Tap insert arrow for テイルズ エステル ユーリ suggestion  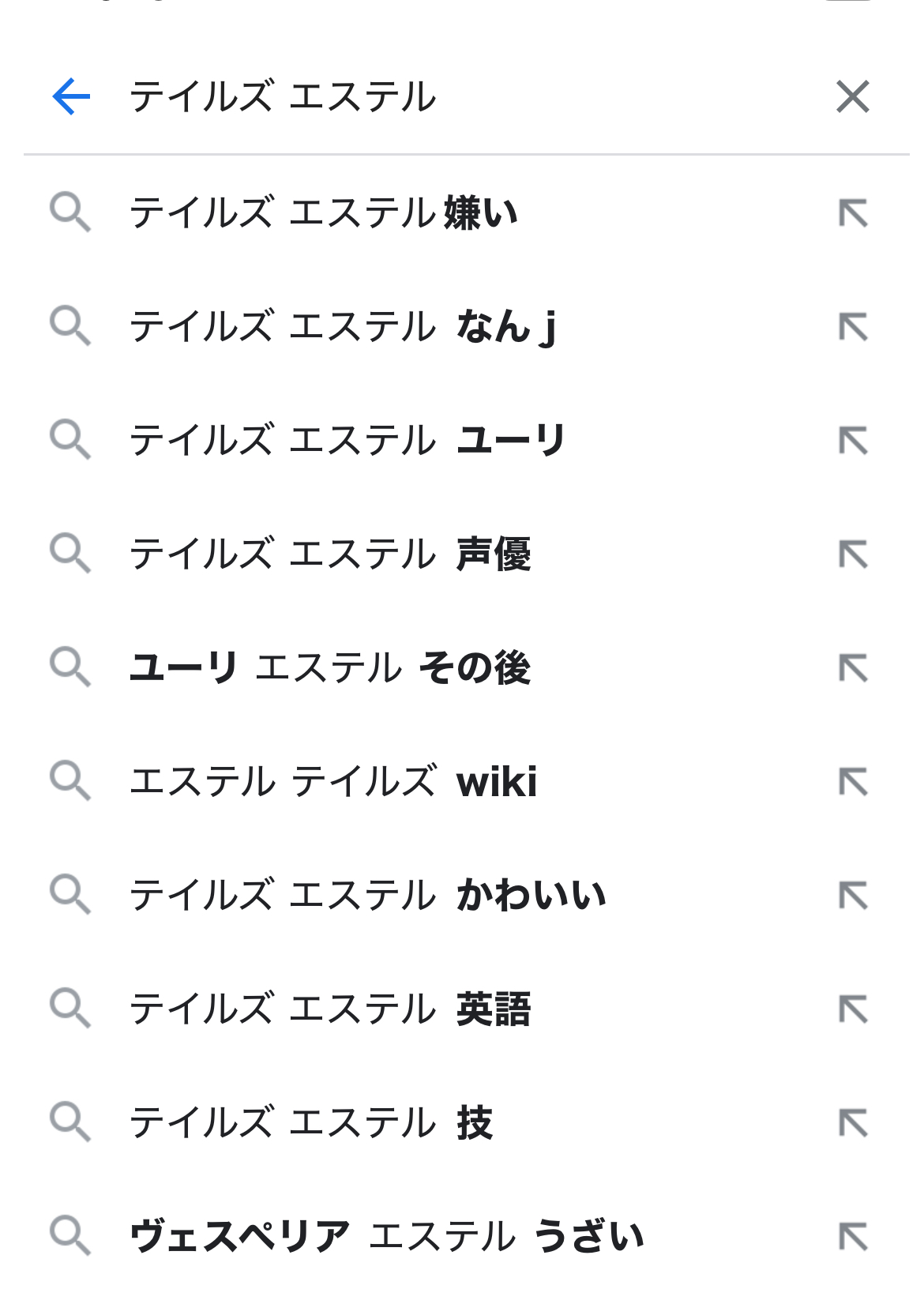click(853, 441)
